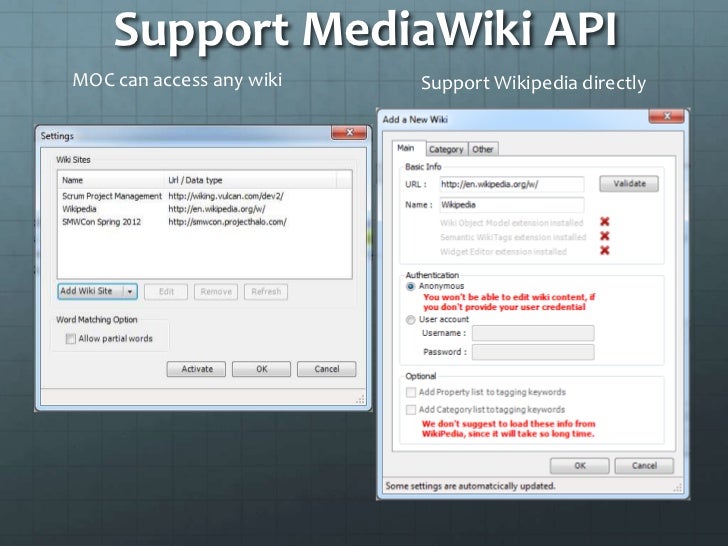Enable Allow partial words checkbox
The height and width of the screenshot is (546, 728).
point(71,339)
